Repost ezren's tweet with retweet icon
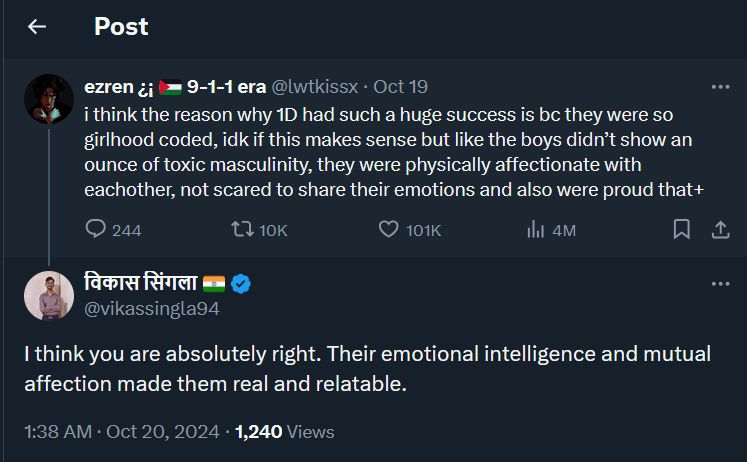Viewport: 747px width, 462px height. pyautogui.click(x=242, y=229)
